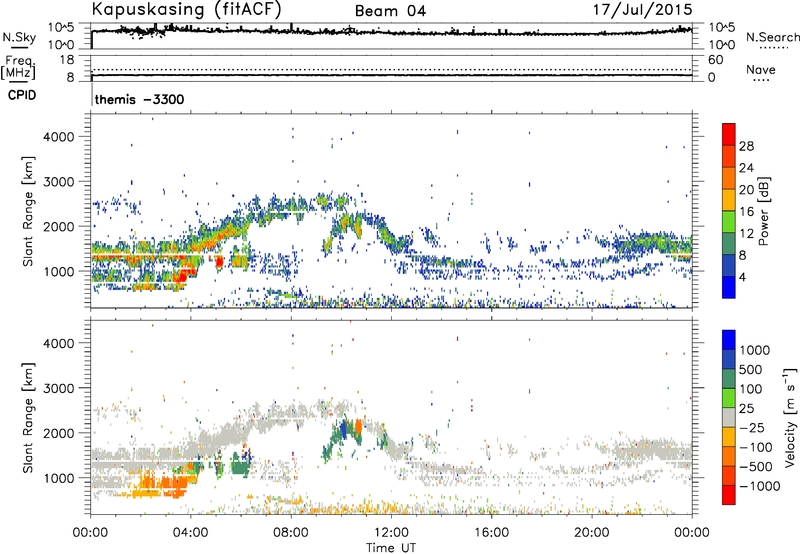Click the 60 Nave axis tick
The width and height of the screenshot is (800, 554).
(x=715, y=60)
